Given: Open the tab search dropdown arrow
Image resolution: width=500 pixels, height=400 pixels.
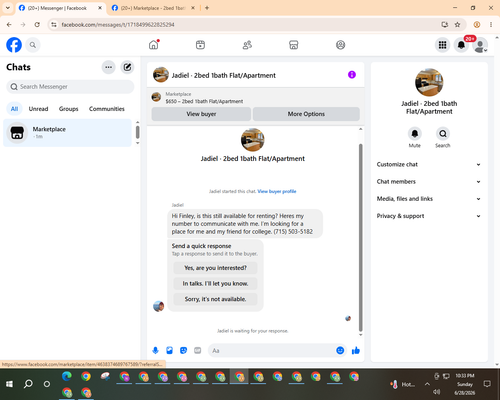Looking at the screenshot, I should click(x=8, y=8).
